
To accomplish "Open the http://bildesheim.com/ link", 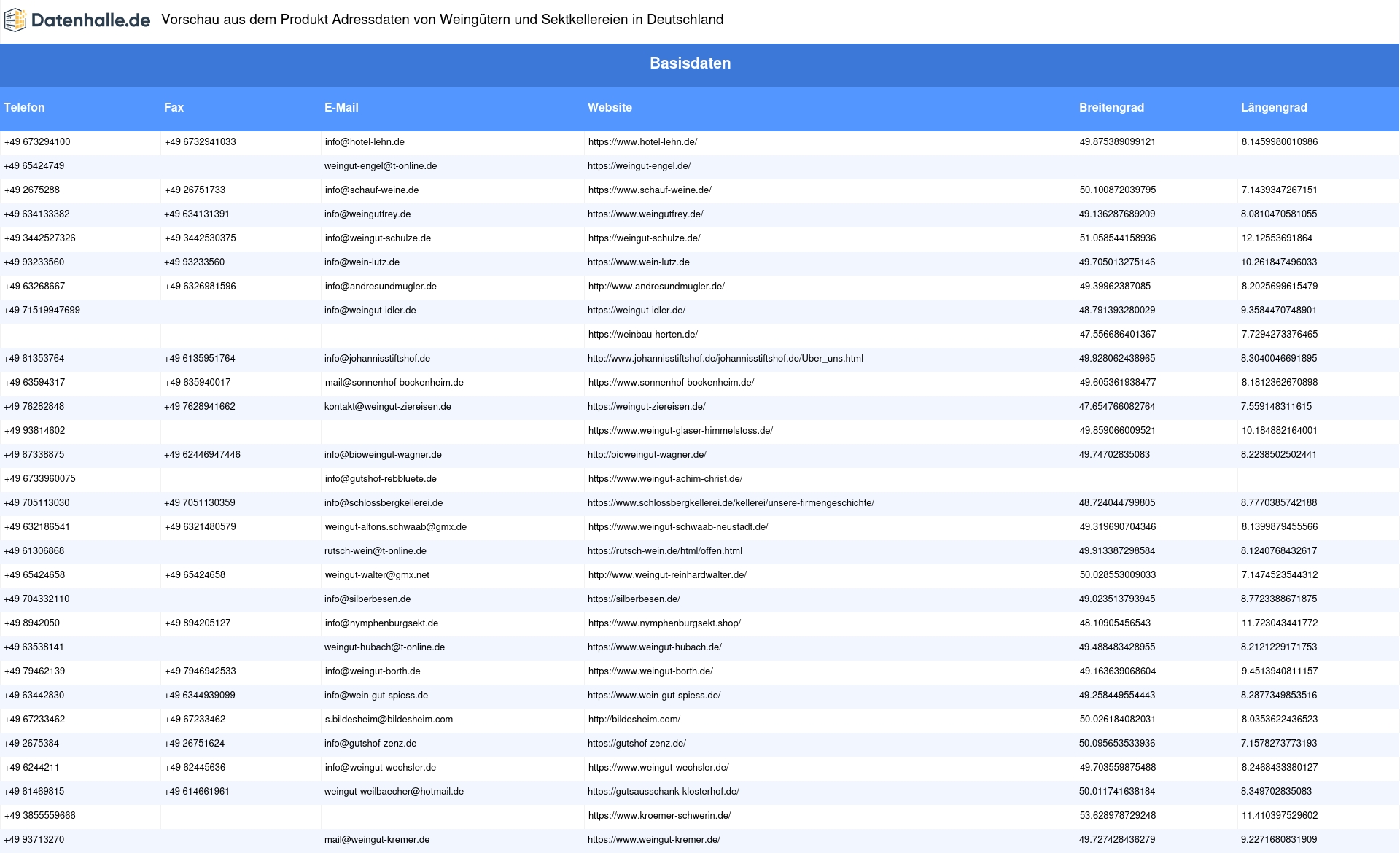I will click(634, 720).
